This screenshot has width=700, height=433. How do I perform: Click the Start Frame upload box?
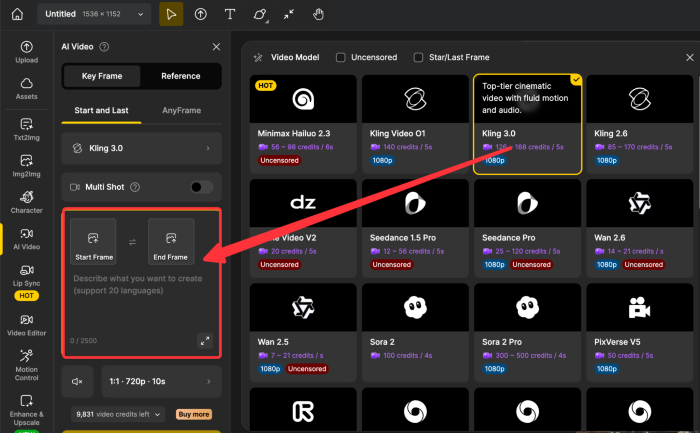93,241
